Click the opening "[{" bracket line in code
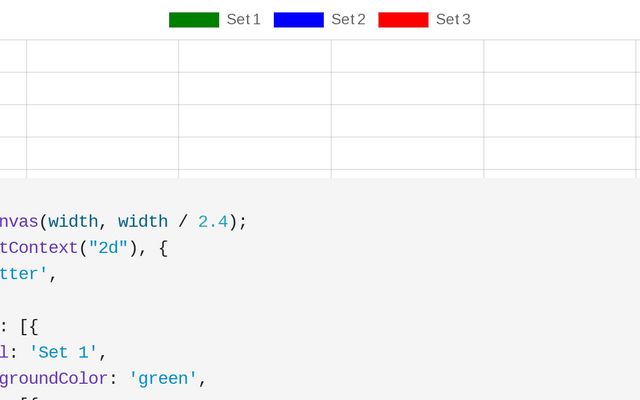640x400 pixels. point(28,326)
